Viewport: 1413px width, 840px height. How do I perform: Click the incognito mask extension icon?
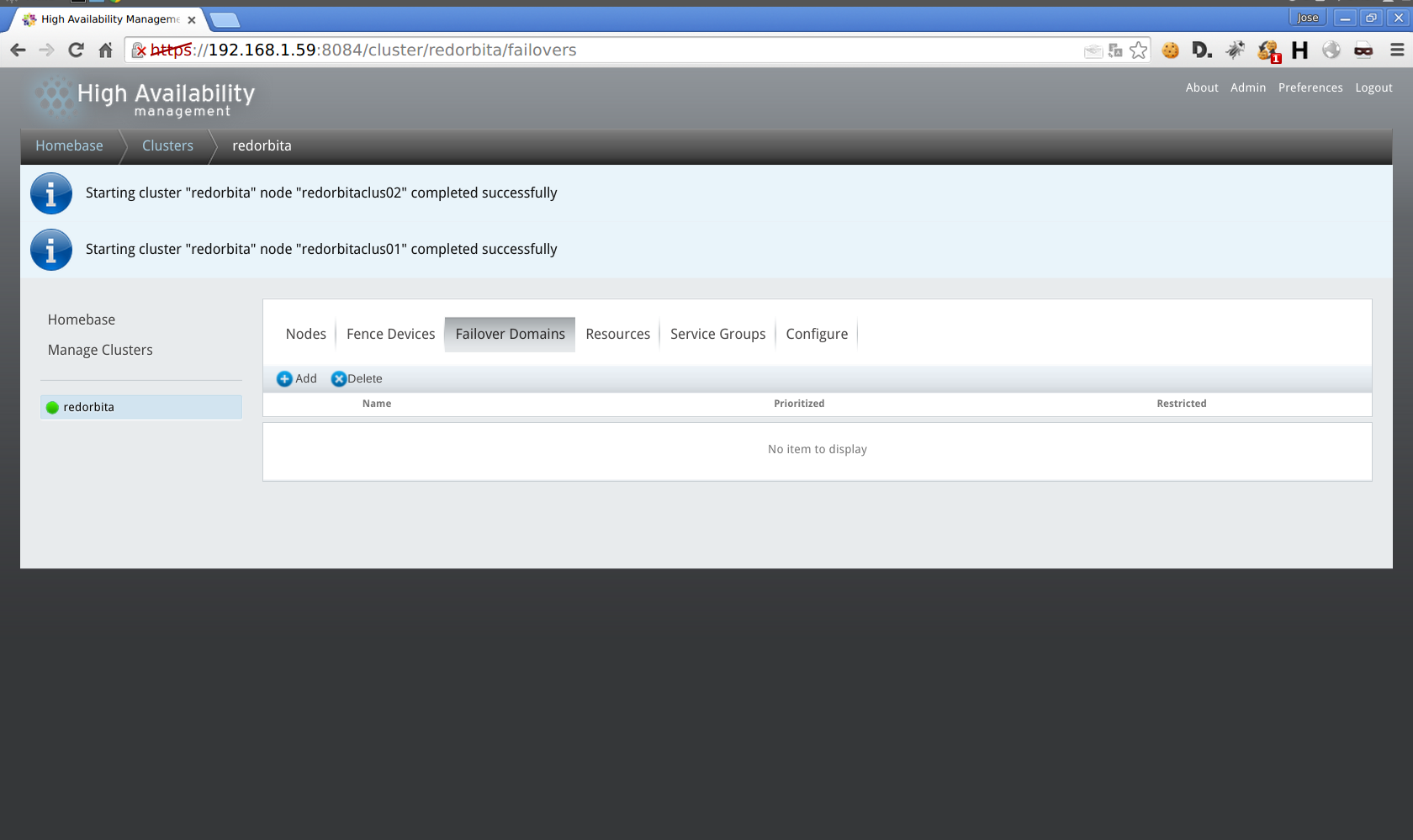1363,50
